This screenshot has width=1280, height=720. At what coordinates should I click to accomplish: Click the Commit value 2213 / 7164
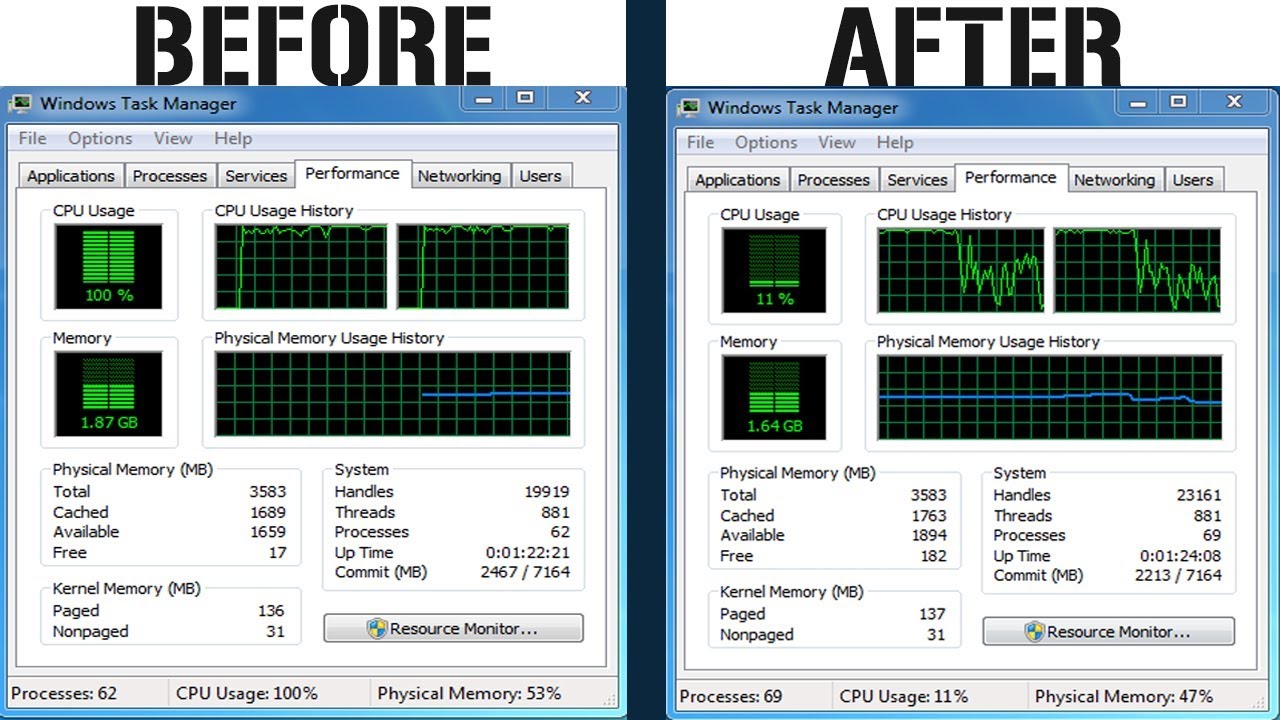1178,576
